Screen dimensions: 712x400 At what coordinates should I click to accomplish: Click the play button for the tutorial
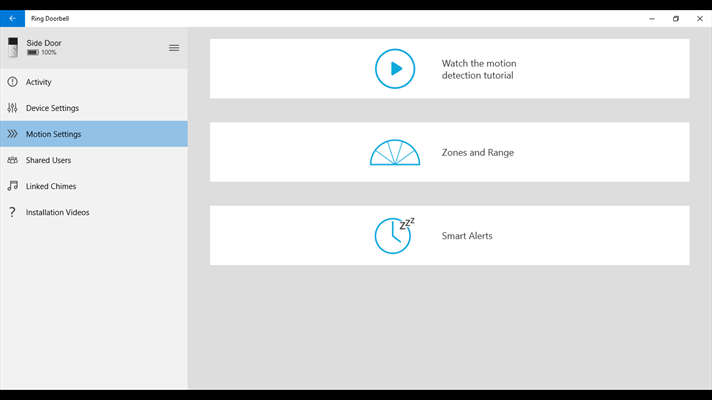pyautogui.click(x=395, y=69)
